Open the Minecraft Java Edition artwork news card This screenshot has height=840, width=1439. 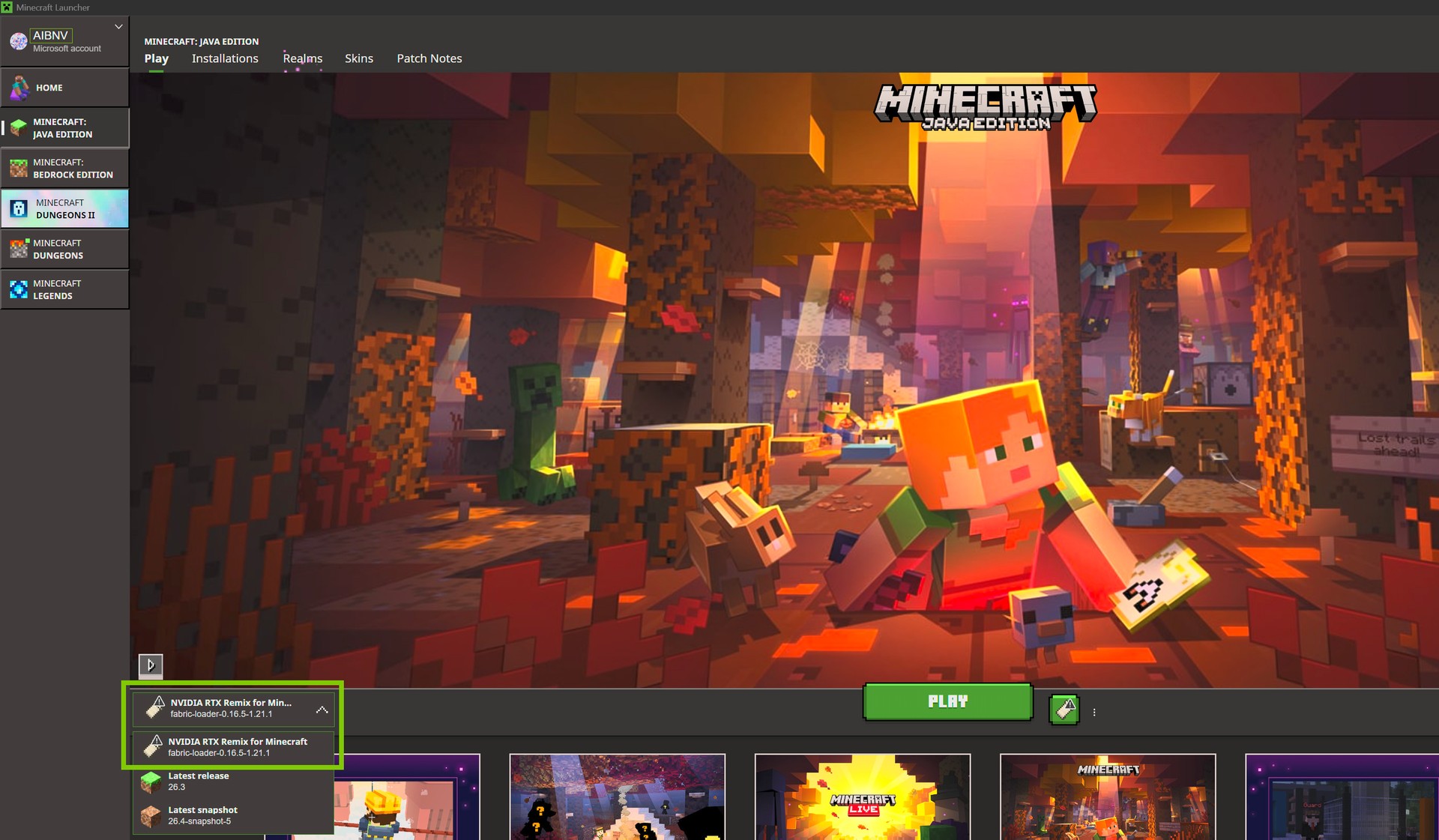pyautogui.click(x=1108, y=797)
